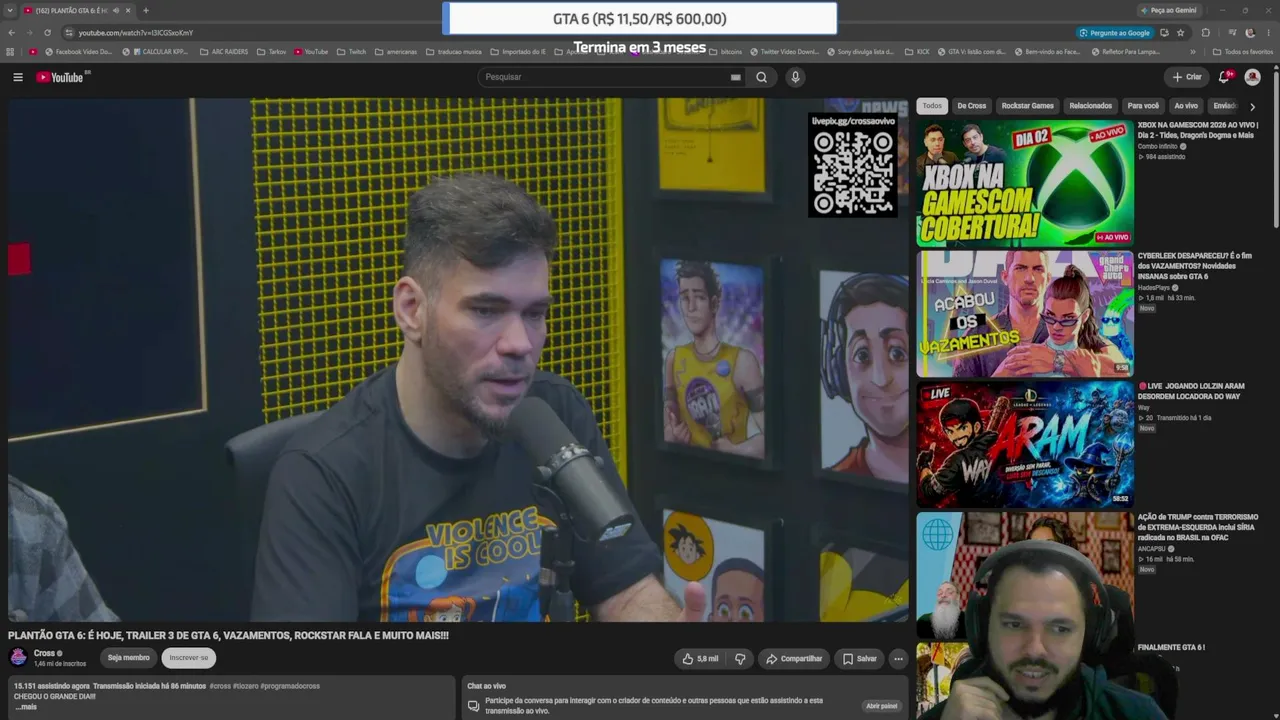1280x720 pixels.
Task: Open the YouTube bookmark in bookmarks bar
Action: (x=311, y=52)
